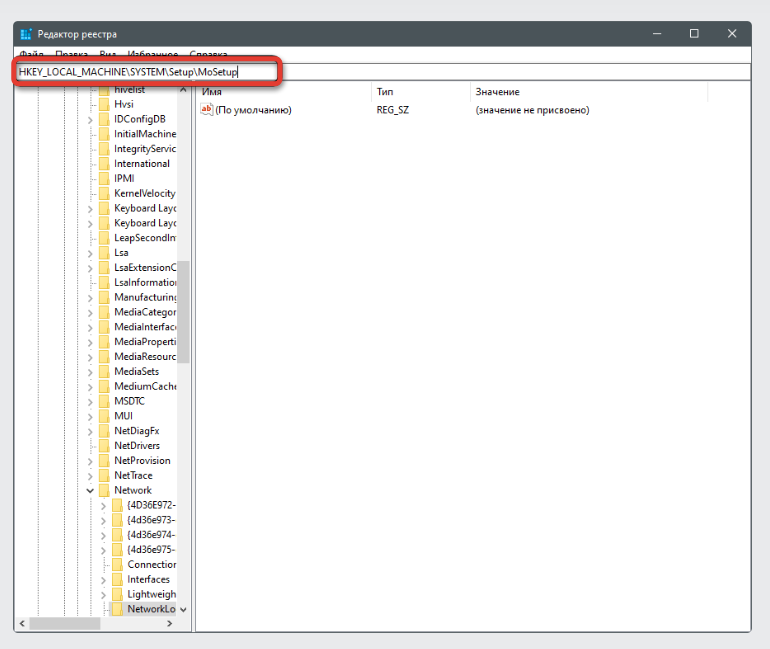770x649 pixels.
Task: Click the Network folder icon
Action: [x=104, y=490]
